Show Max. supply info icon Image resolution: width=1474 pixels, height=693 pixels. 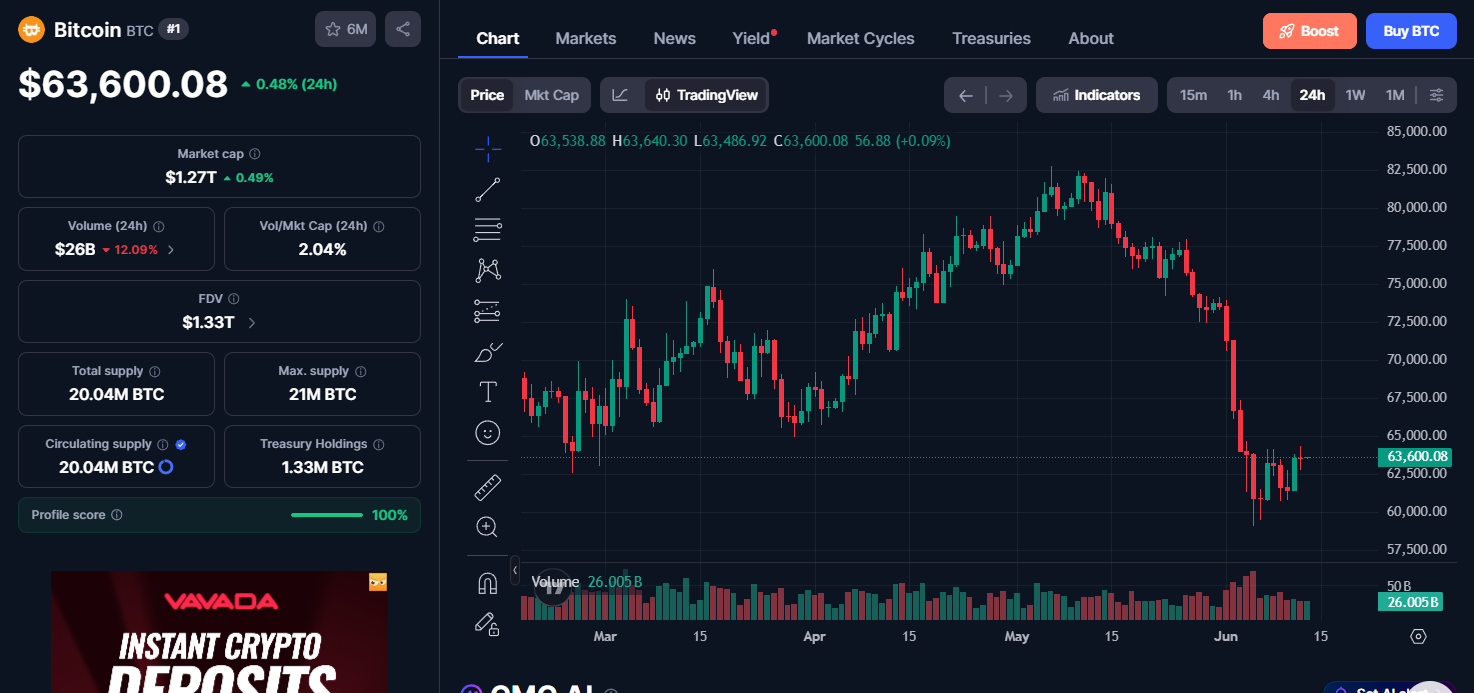click(x=361, y=371)
